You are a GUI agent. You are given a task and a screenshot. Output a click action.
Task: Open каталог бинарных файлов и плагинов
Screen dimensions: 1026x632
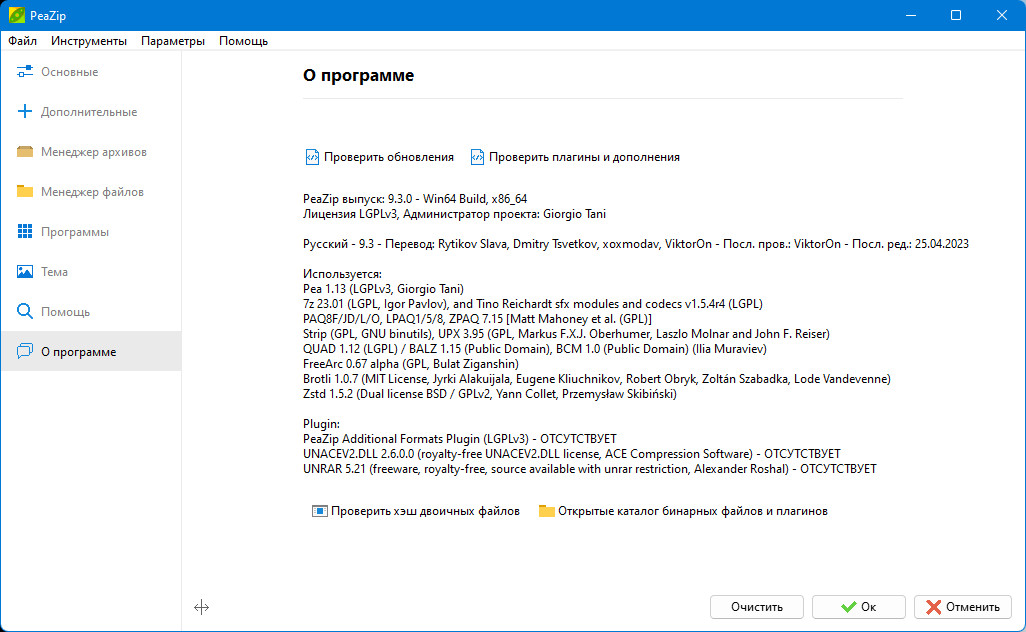coord(683,511)
